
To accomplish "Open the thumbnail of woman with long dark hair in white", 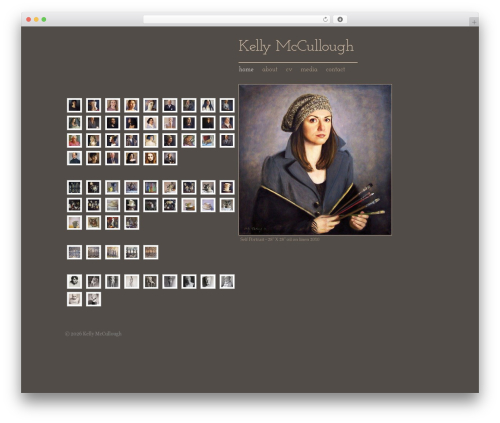I will 208,105.
